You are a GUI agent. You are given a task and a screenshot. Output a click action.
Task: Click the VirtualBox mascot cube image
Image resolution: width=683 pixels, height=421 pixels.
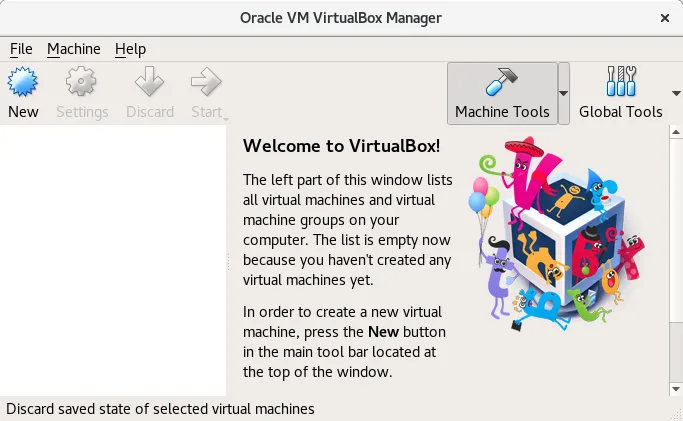(556, 234)
